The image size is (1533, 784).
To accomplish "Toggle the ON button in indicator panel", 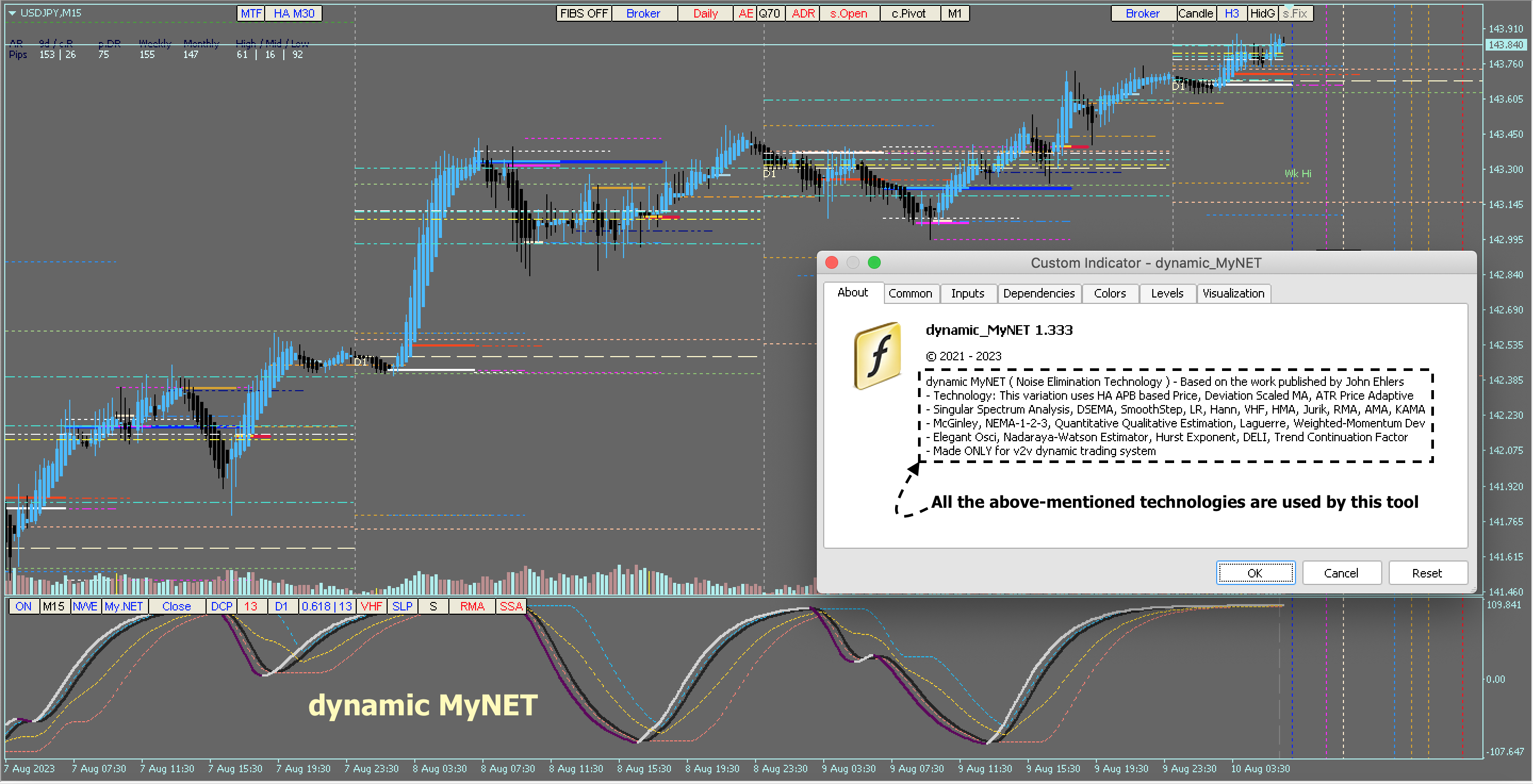I will click(x=23, y=606).
